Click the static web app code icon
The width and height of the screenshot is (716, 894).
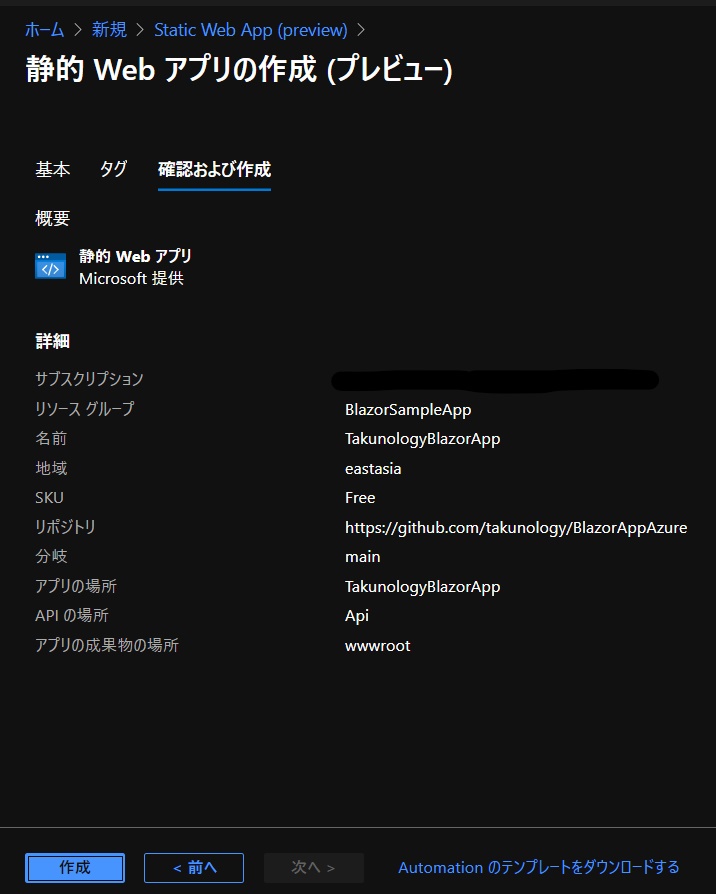point(51,266)
